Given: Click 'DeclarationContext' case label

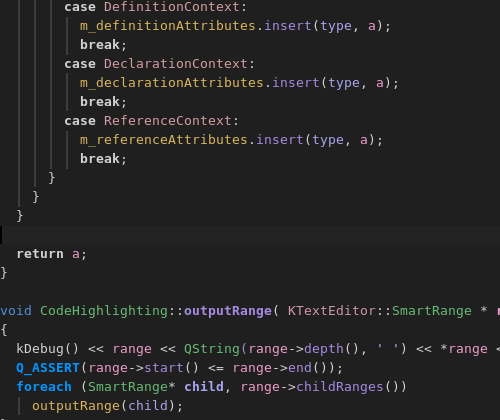Looking at the screenshot, I should (x=175, y=64).
